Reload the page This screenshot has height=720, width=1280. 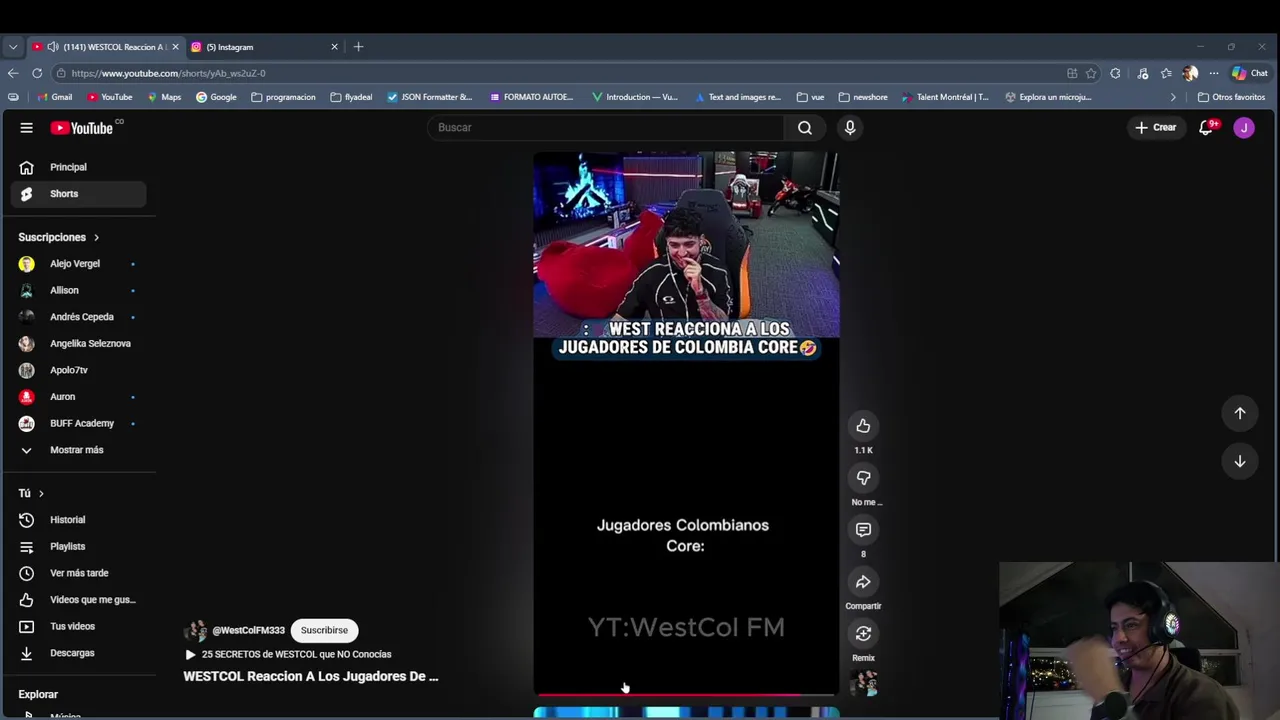[37, 73]
